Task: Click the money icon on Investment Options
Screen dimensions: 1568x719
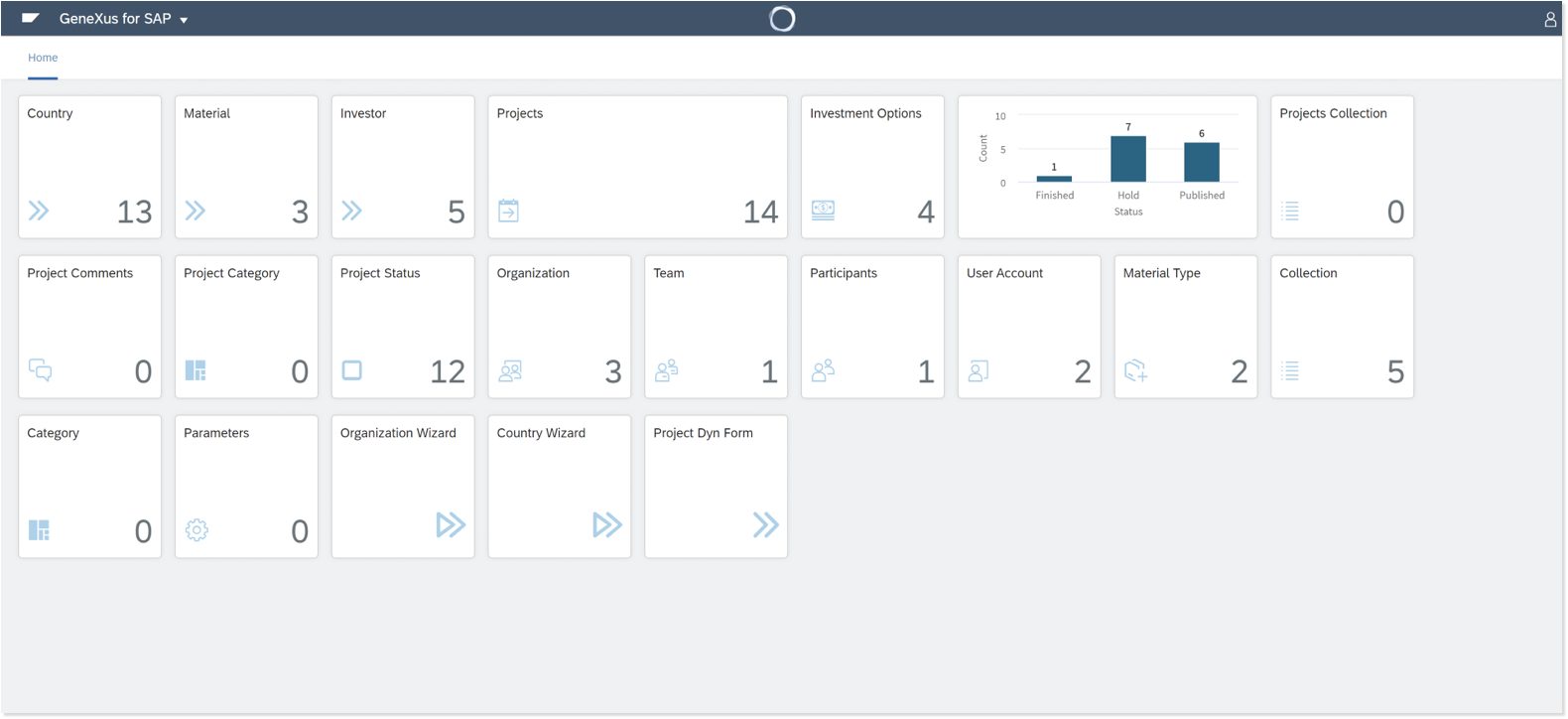Action: tap(823, 210)
